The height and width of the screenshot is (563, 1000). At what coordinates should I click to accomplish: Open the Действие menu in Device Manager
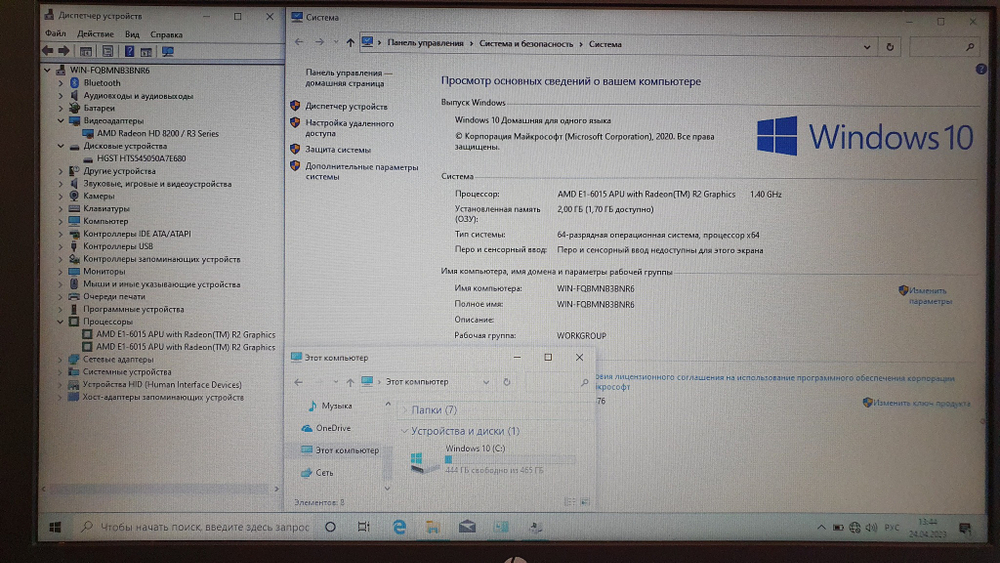click(x=95, y=34)
